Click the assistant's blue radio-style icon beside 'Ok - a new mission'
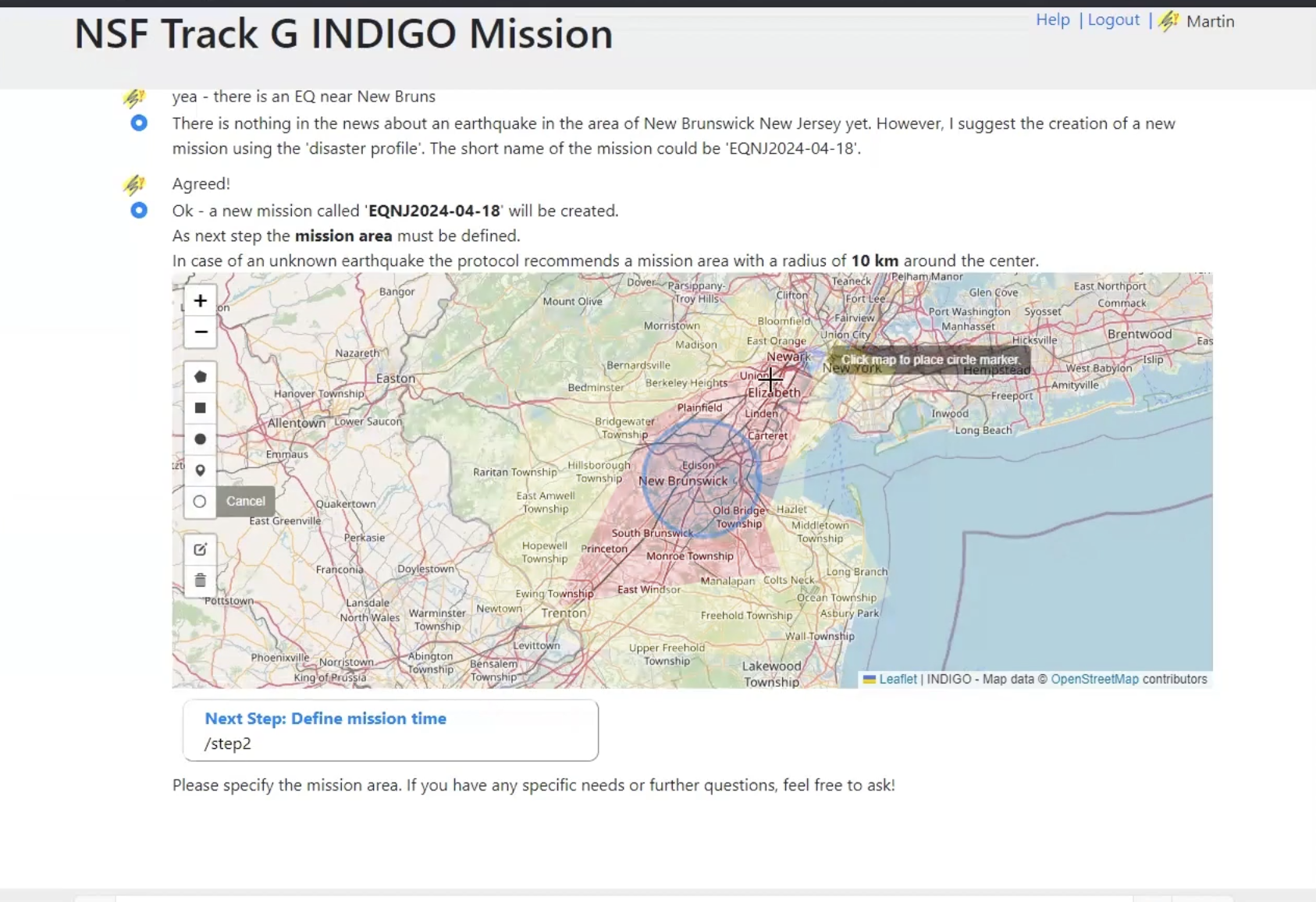 [139, 211]
